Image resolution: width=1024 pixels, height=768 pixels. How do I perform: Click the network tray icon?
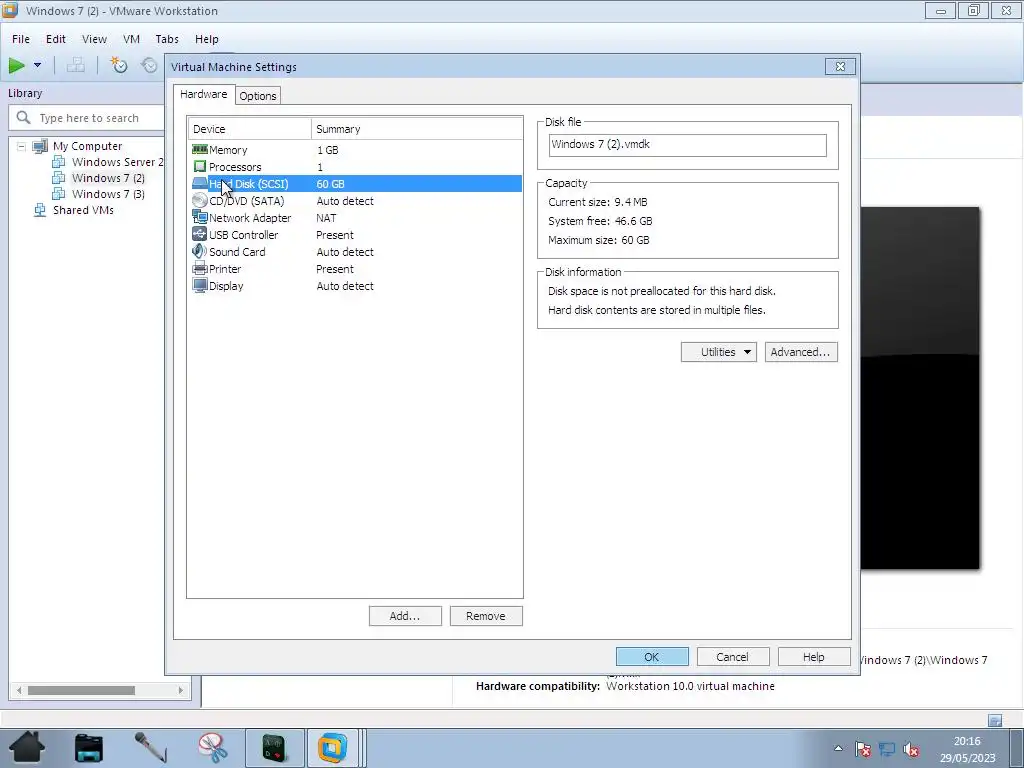[886, 749]
